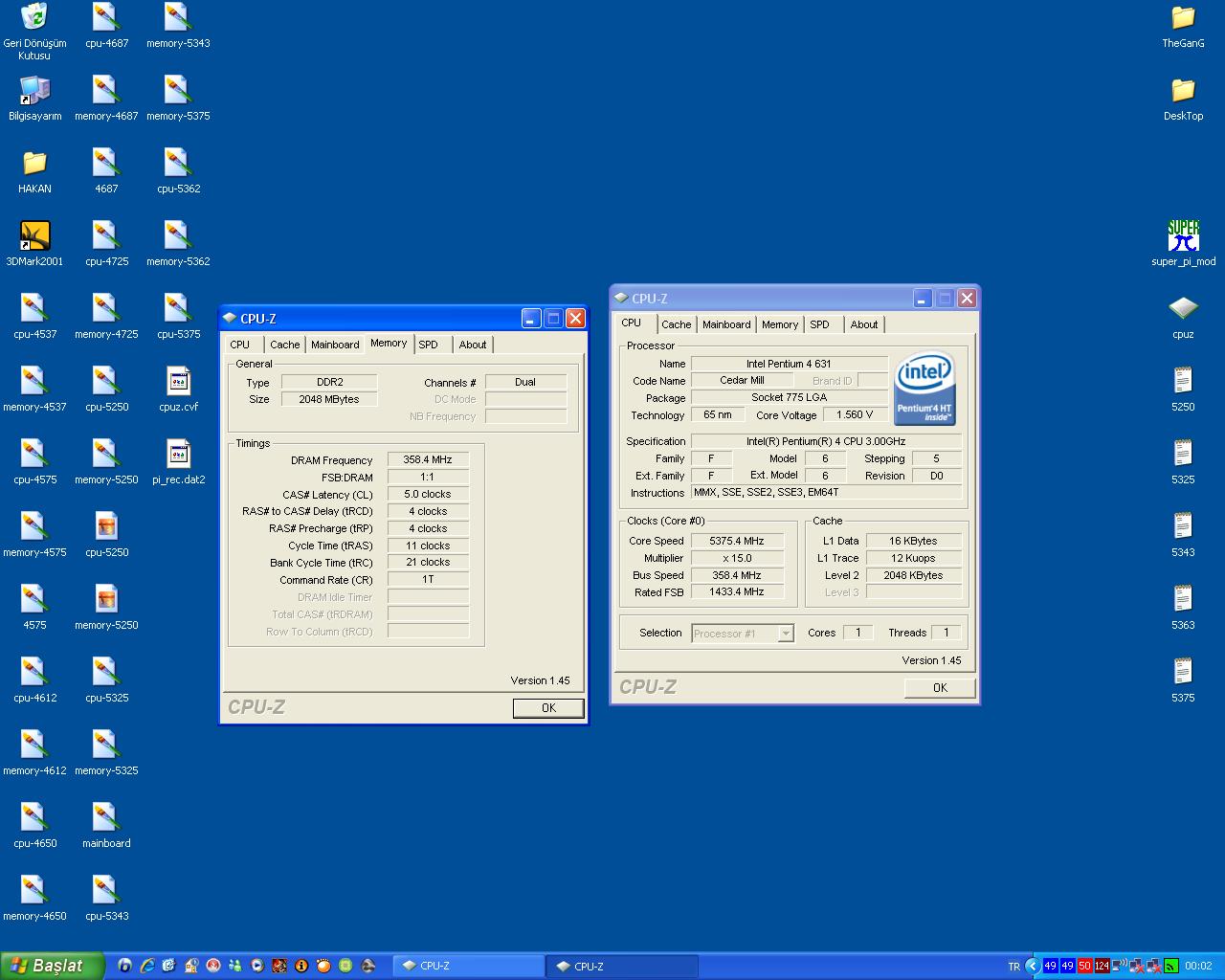Click the Command Rate 1T value

tap(428, 580)
